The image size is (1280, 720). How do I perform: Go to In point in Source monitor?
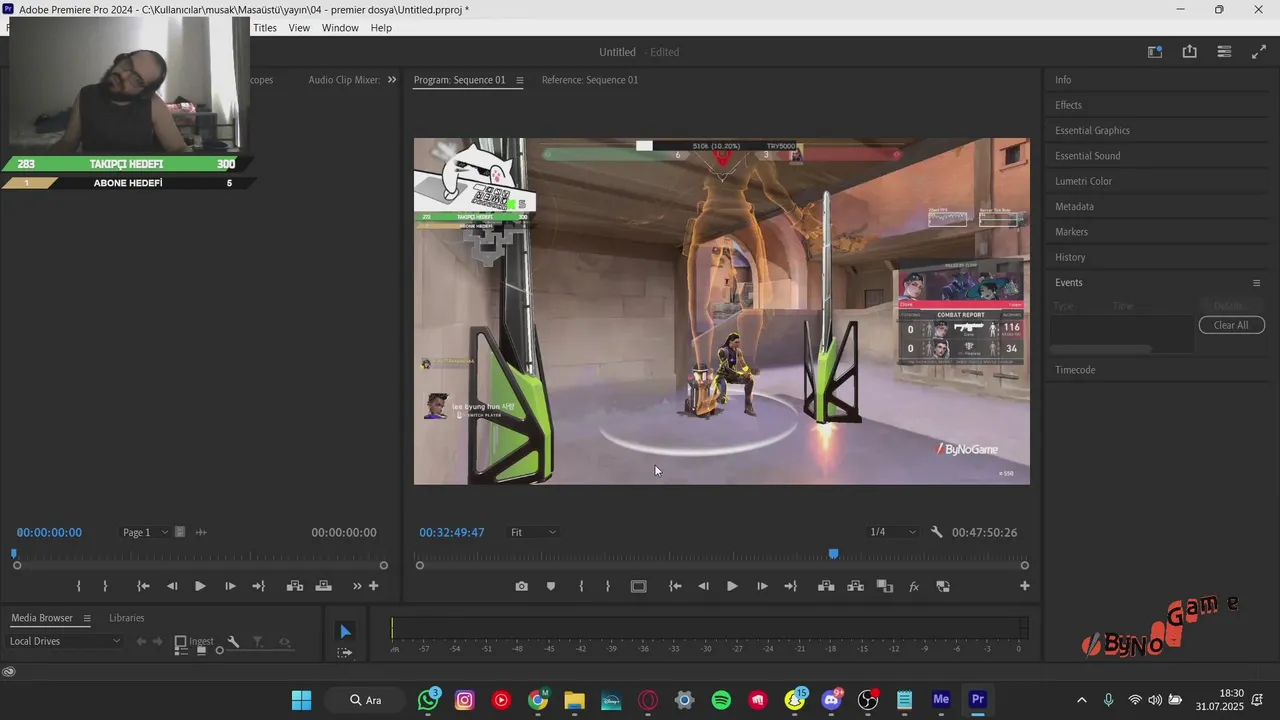[x=143, y=587]
